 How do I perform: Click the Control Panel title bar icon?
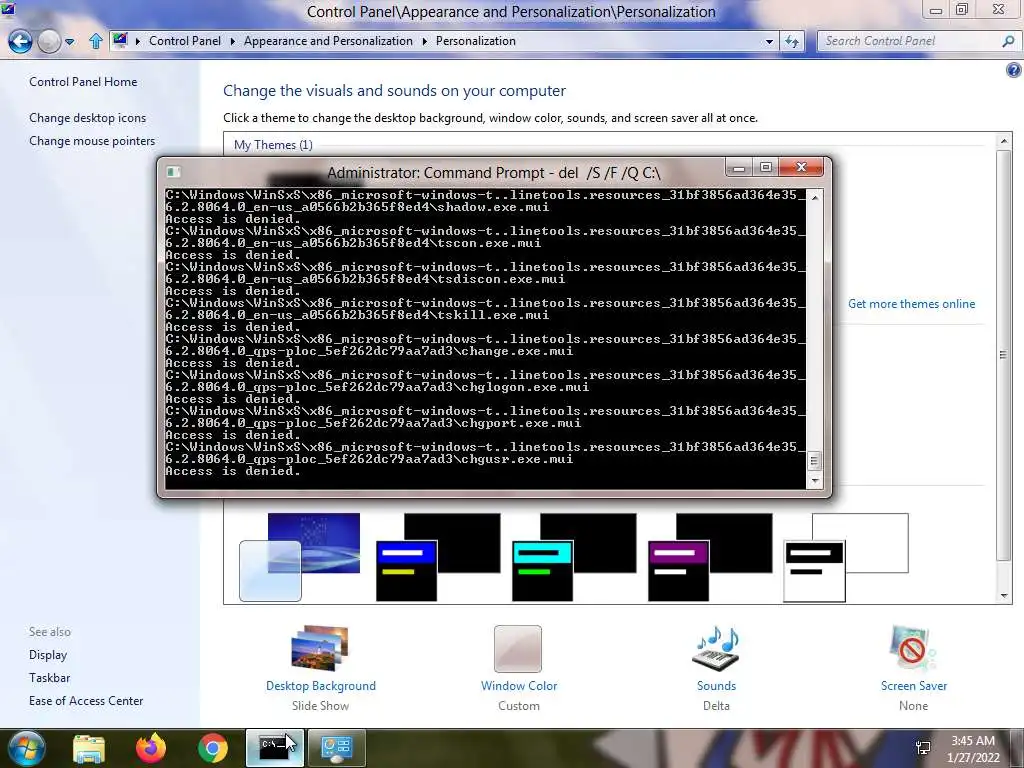8,8
